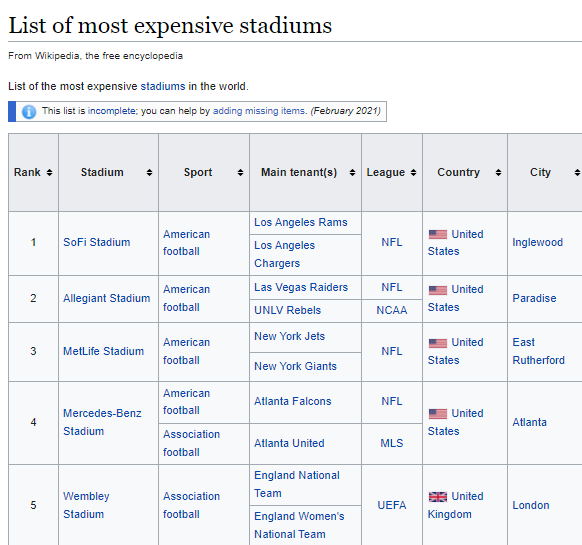The width and height of the screenshot is (582, 545).
Task: Open the NCAA league link
Action: pyautogui.click(x=392, y=310)
